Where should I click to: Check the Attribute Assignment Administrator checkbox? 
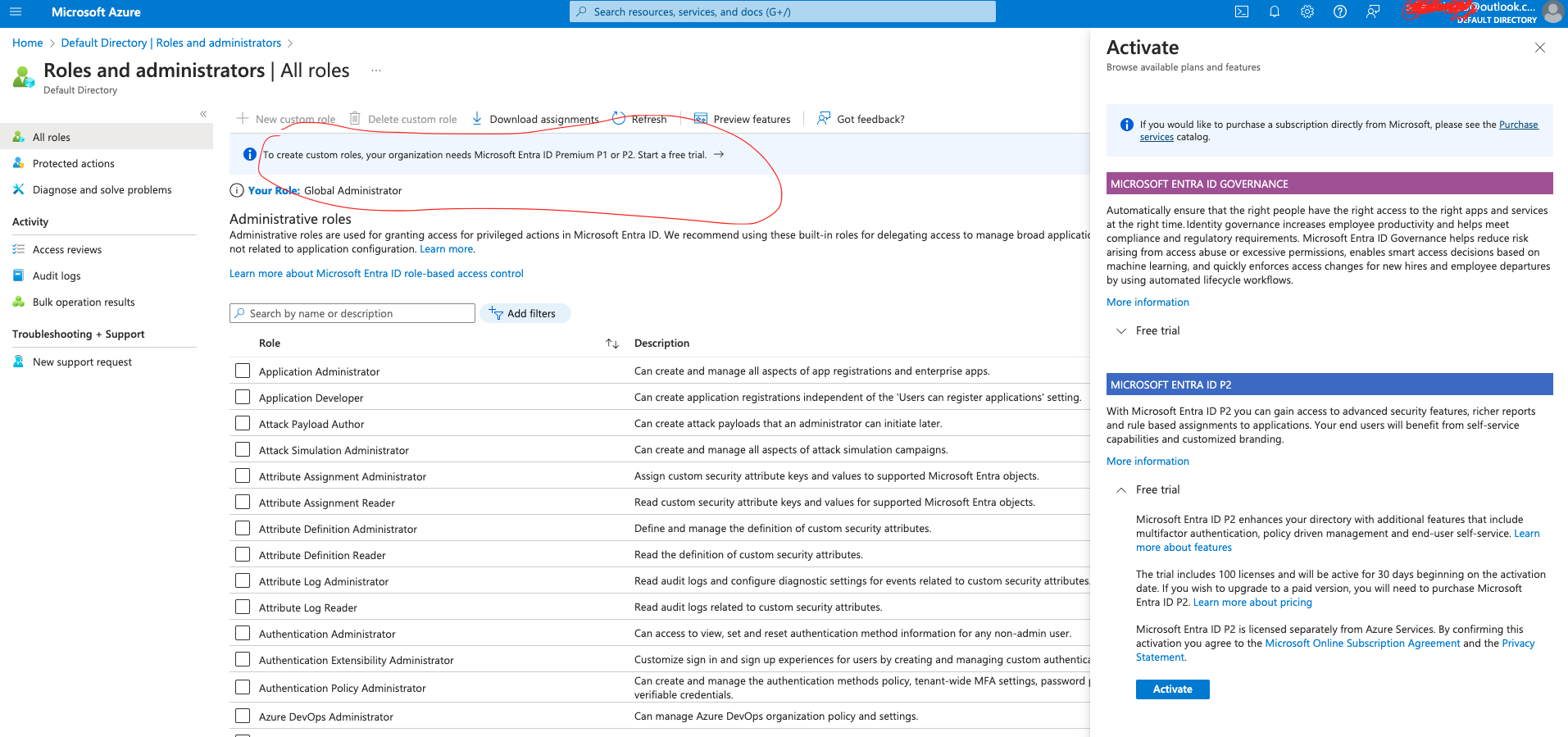[243, 475]
